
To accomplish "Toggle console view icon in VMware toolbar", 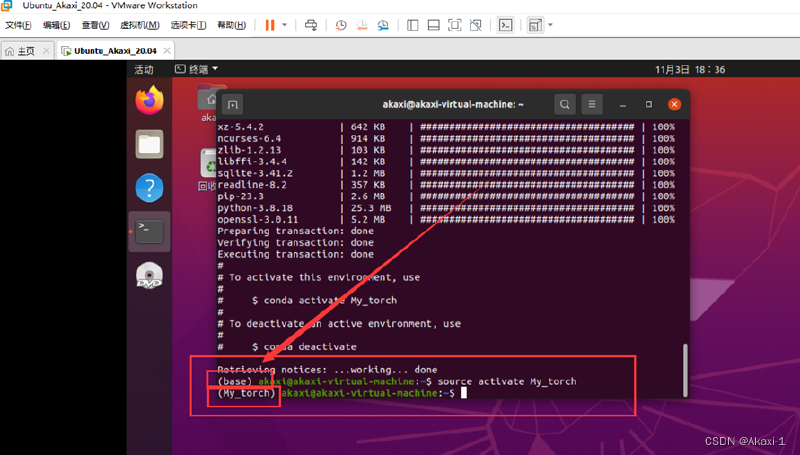I will pyautogui.click(x=506, y=25).
